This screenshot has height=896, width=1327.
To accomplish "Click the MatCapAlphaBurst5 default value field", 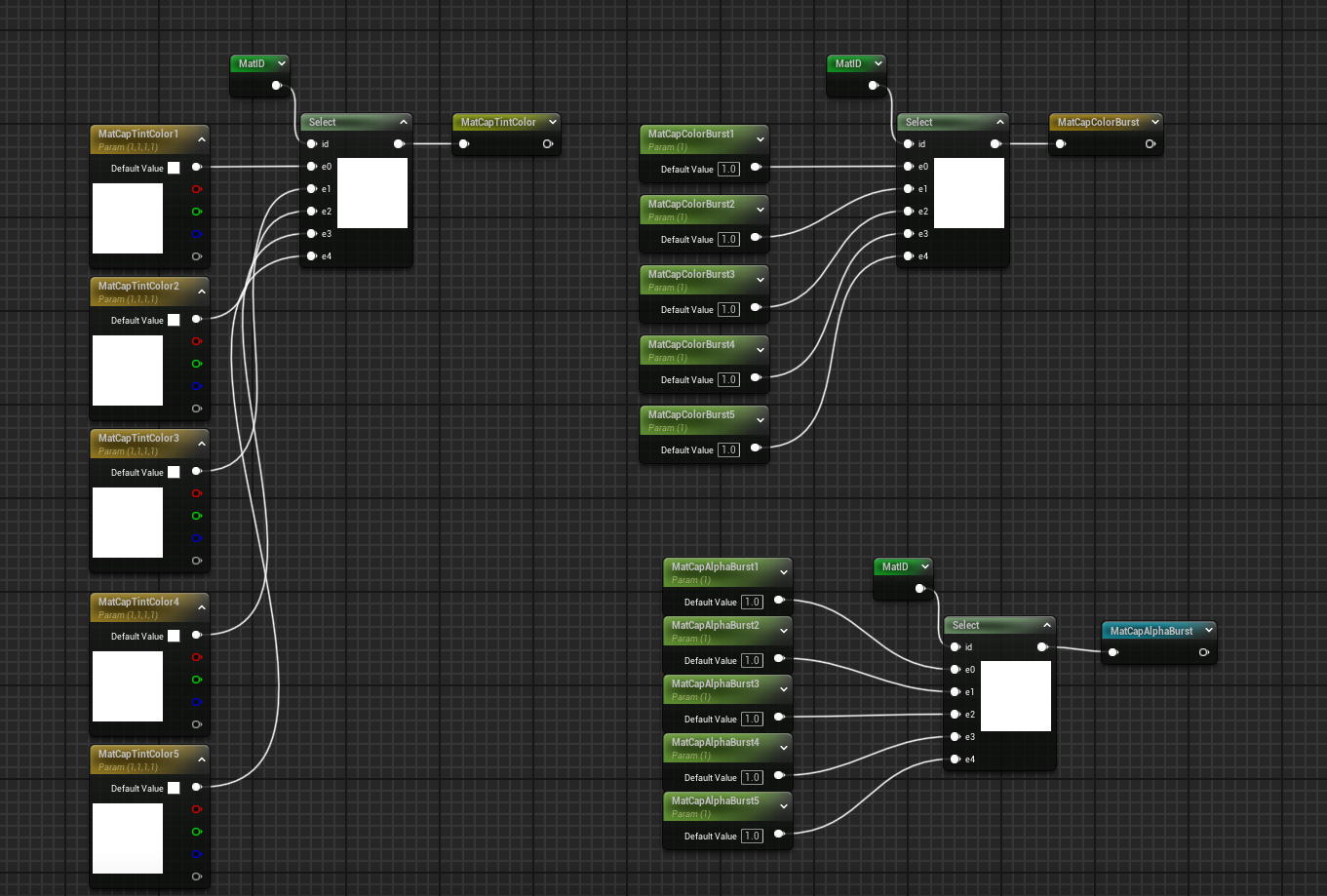I will (x=752, y=836).
